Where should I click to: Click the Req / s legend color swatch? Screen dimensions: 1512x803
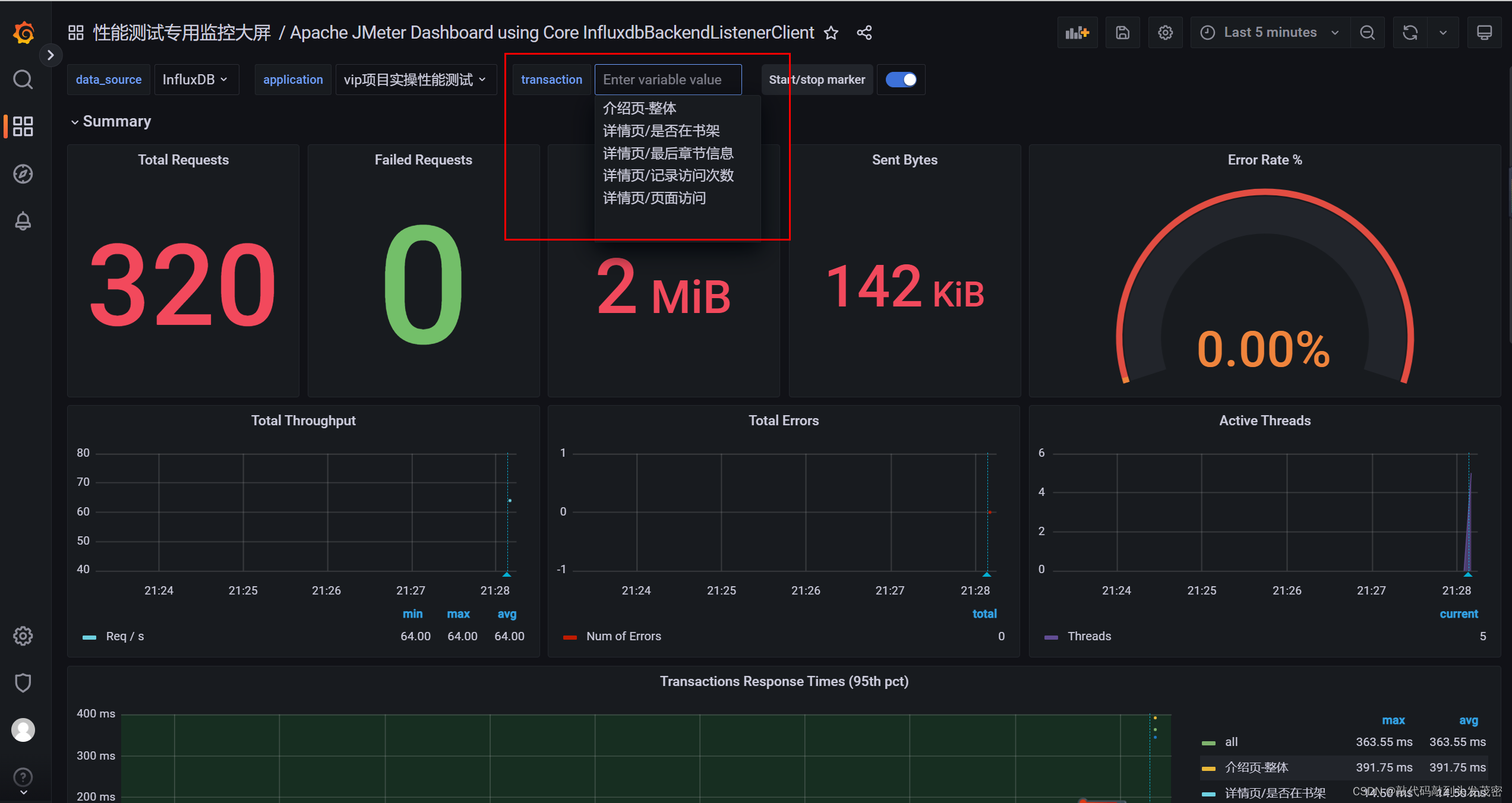point(89,637)
